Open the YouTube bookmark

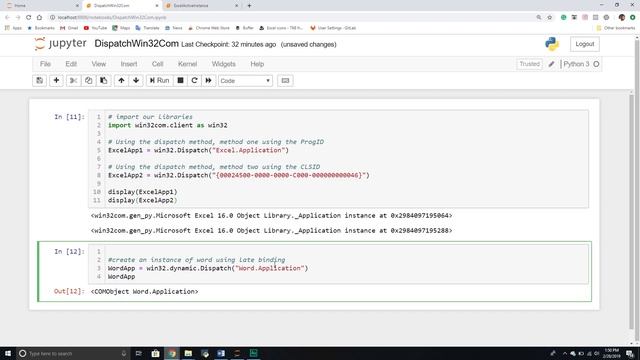click(95, 28)
